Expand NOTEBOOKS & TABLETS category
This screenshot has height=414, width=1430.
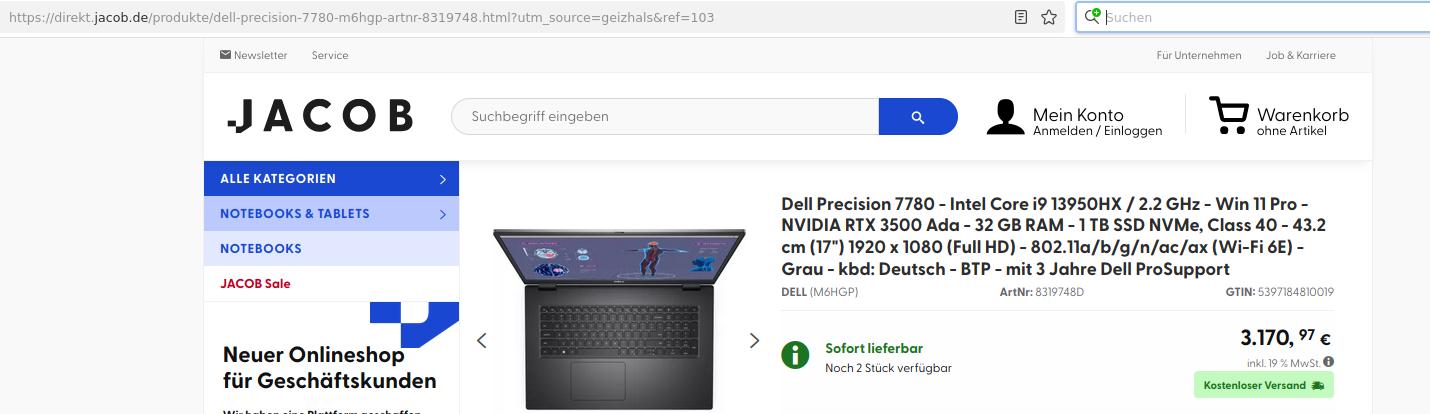tap(331, 214)
